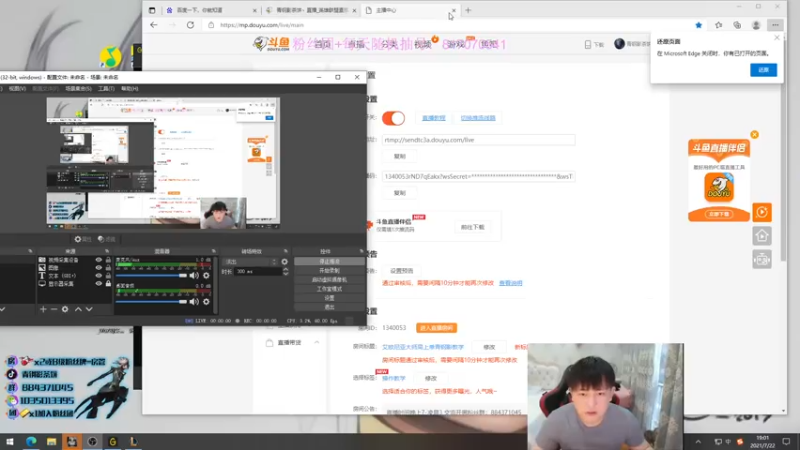800x450 pixels.
Task: Open Edge collections icon
Action: click(737, 25)
